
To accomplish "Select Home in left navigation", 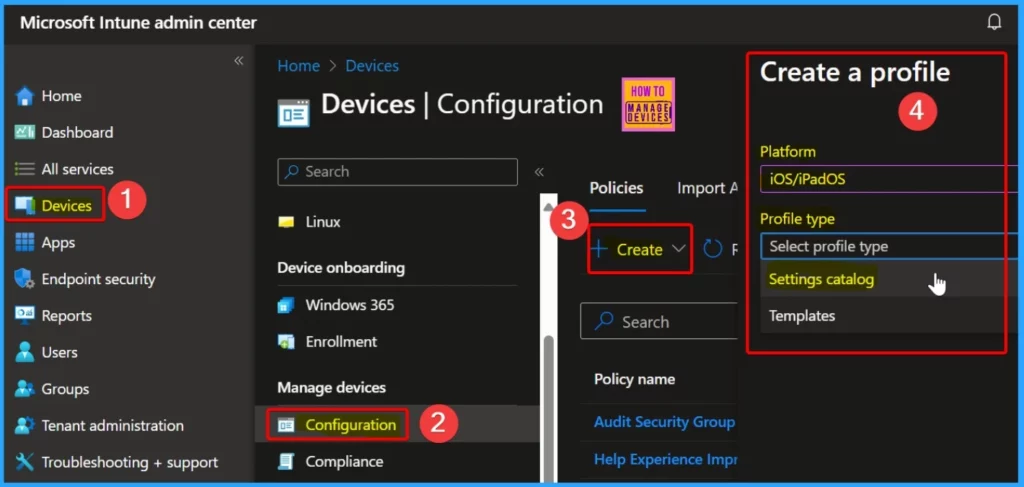I will click(x=61, y=96).
